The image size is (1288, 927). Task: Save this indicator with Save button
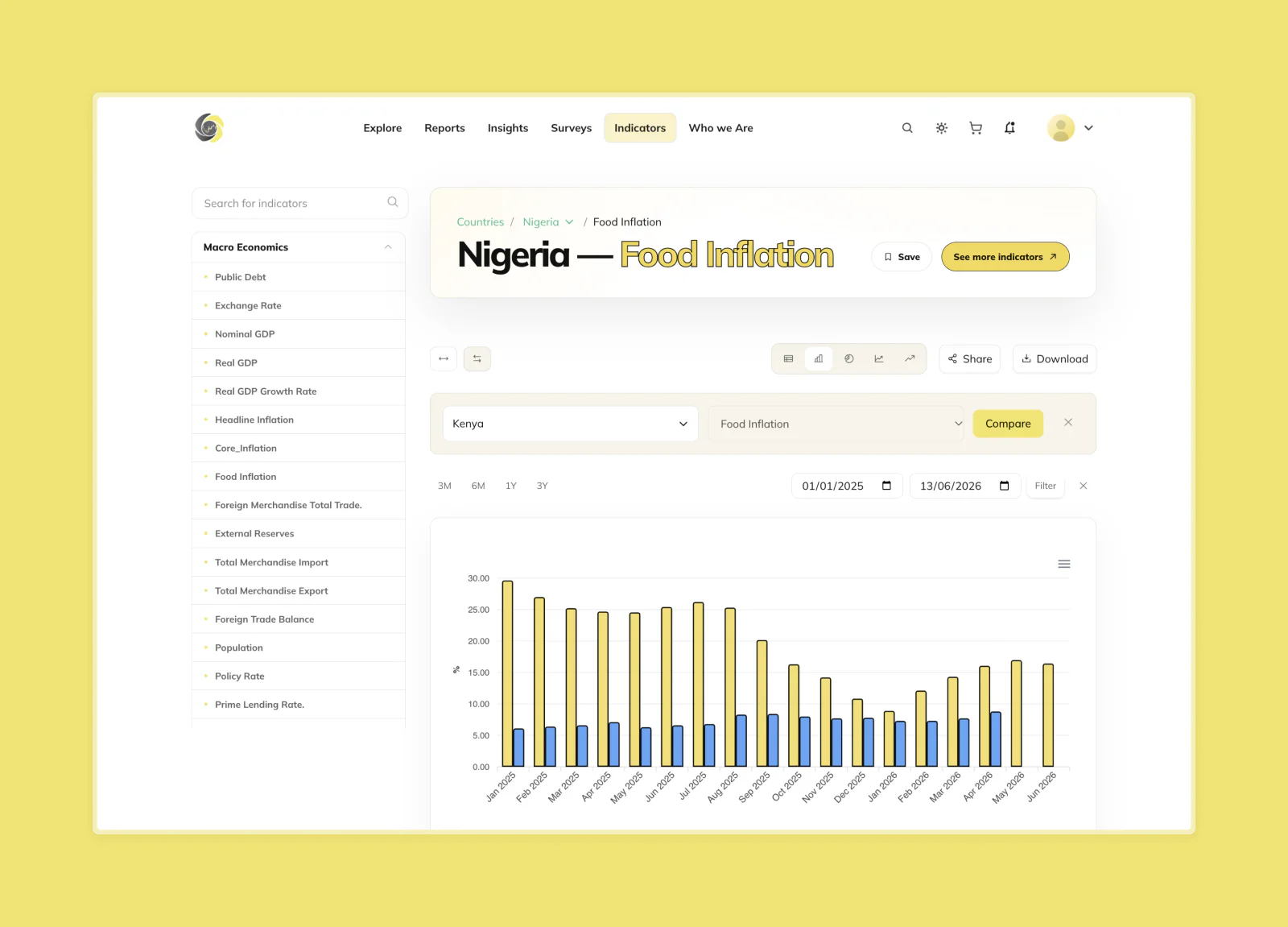[x=902, y=257]
